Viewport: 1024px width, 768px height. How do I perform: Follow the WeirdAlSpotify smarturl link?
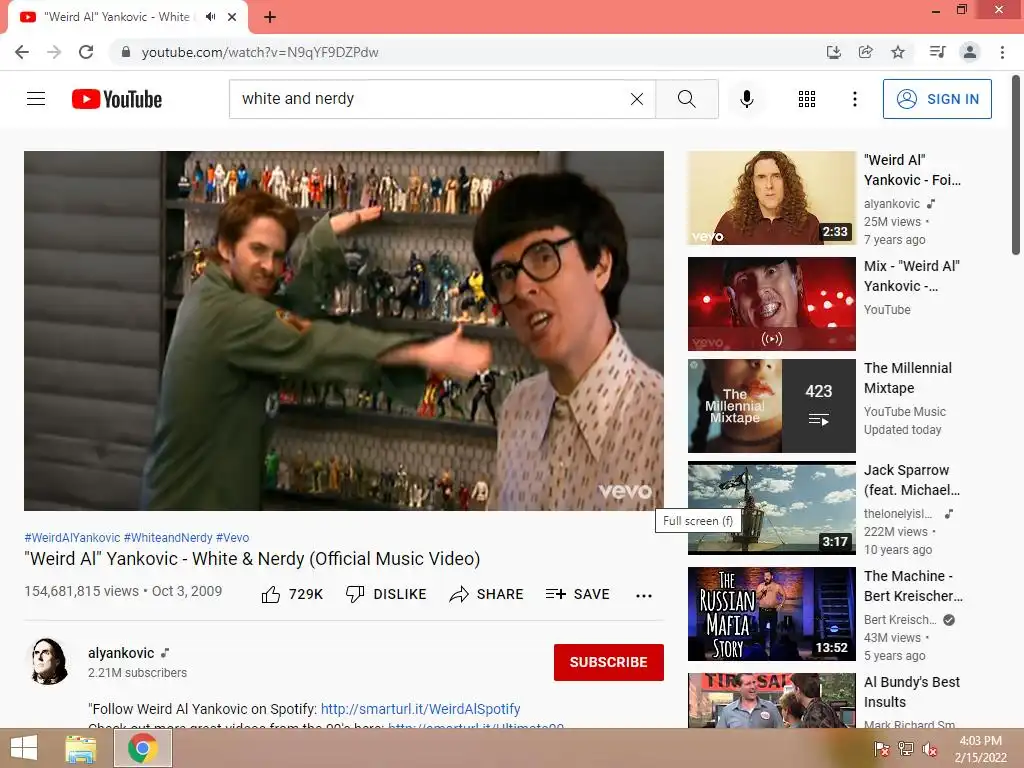(421, 709)
